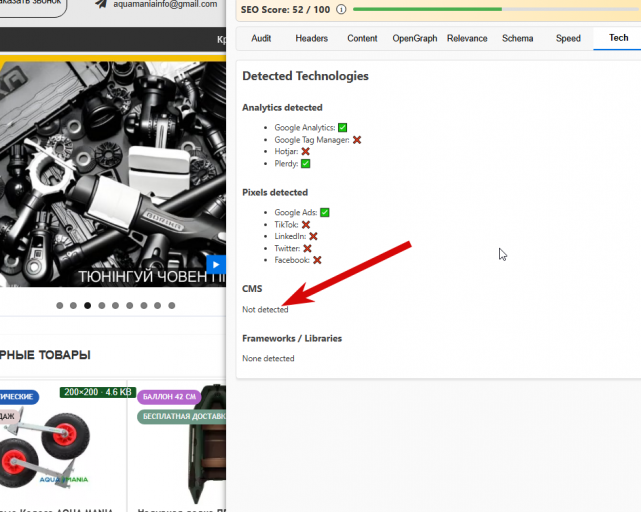Image resolution: width=641 pixels, height=512 pixels.
Task: Click the '200×200 · 4.6 KB' image size label
Action: (98, 392)
